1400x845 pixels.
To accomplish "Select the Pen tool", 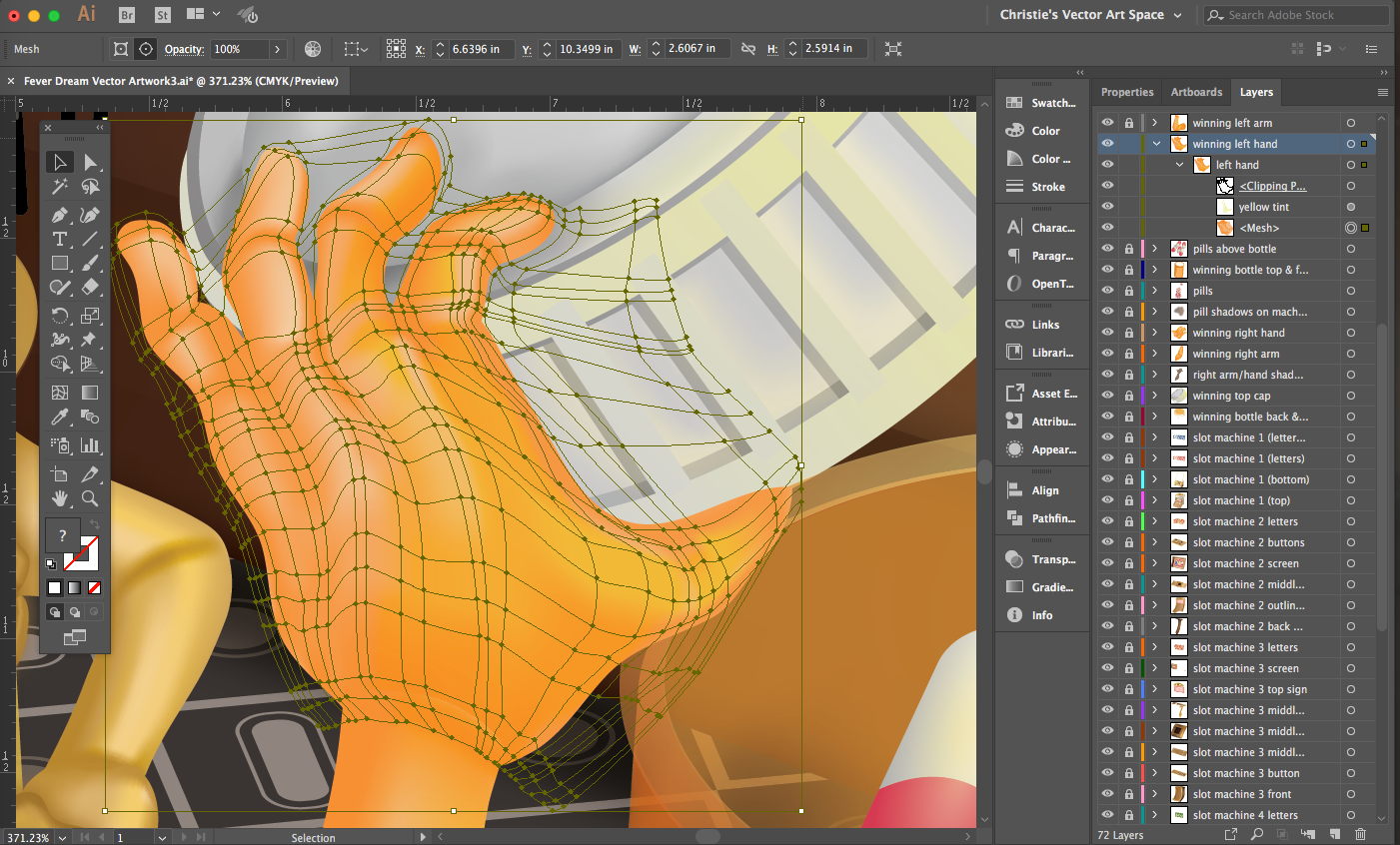I will tap(60, 215).
